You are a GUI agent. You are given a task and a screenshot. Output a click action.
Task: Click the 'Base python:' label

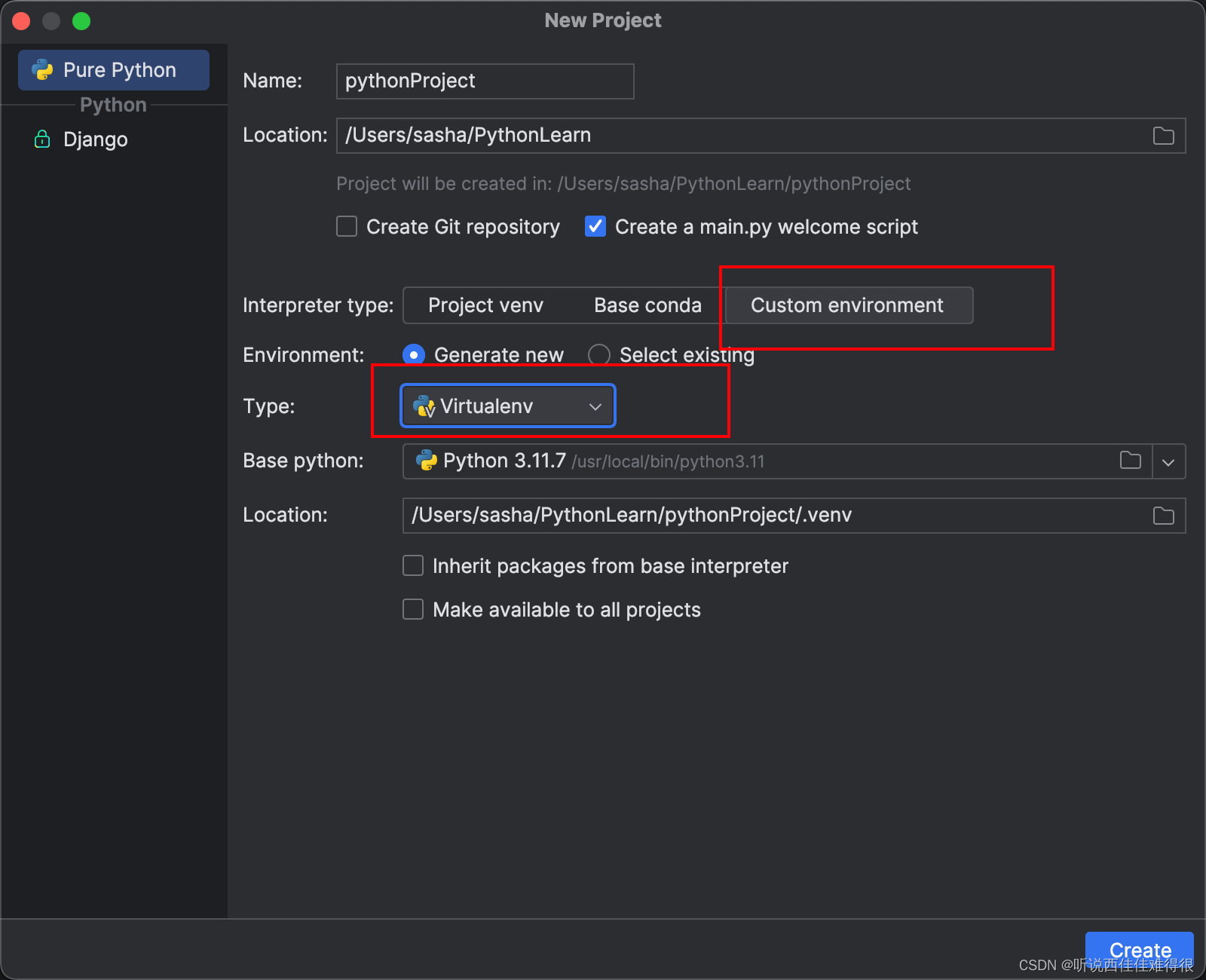(x=303, y=461)
